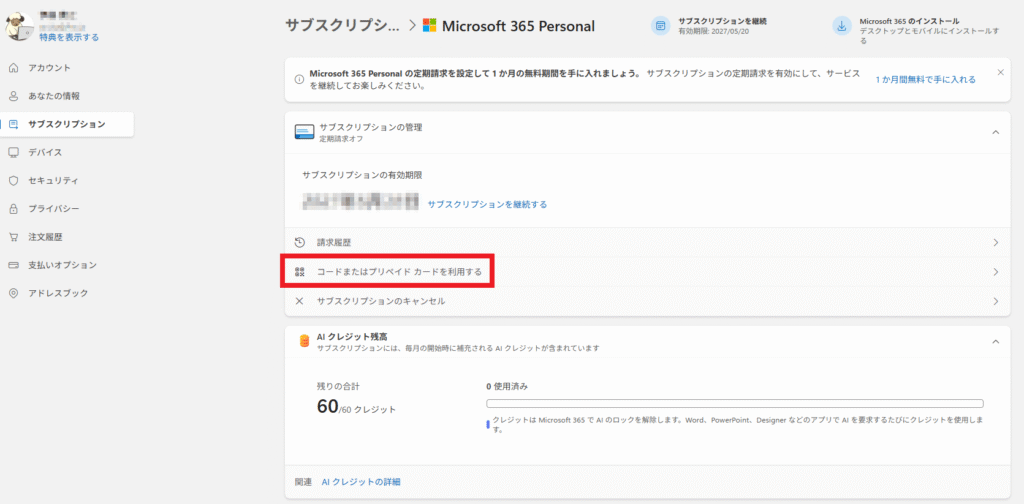Open chevron on サブスクリプションのキャンセル row
Screen dimensions: 1024x504
[x=996, y=301]
